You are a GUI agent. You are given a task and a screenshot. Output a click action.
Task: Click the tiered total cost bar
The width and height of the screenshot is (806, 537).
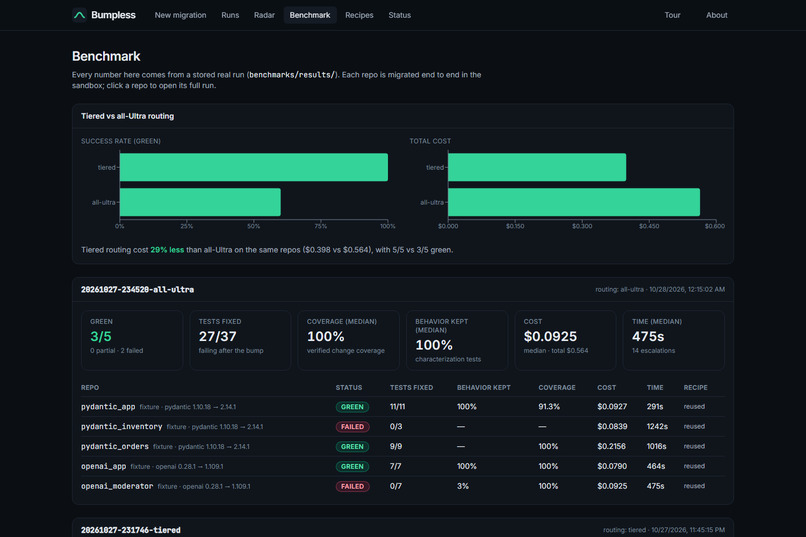(537, 167)
